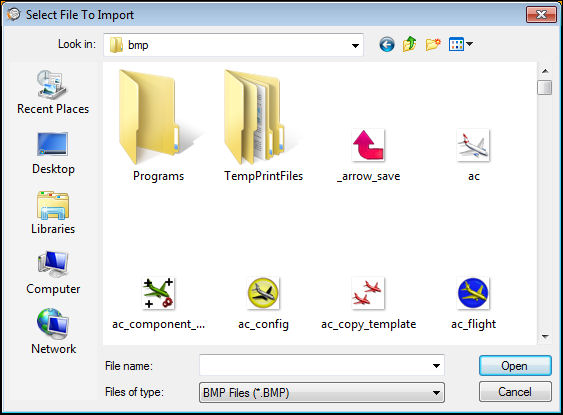Viewport: 563px width, 415px height.
Task: Click the file list scrollbar thumb
Action: tap(545, 88)
